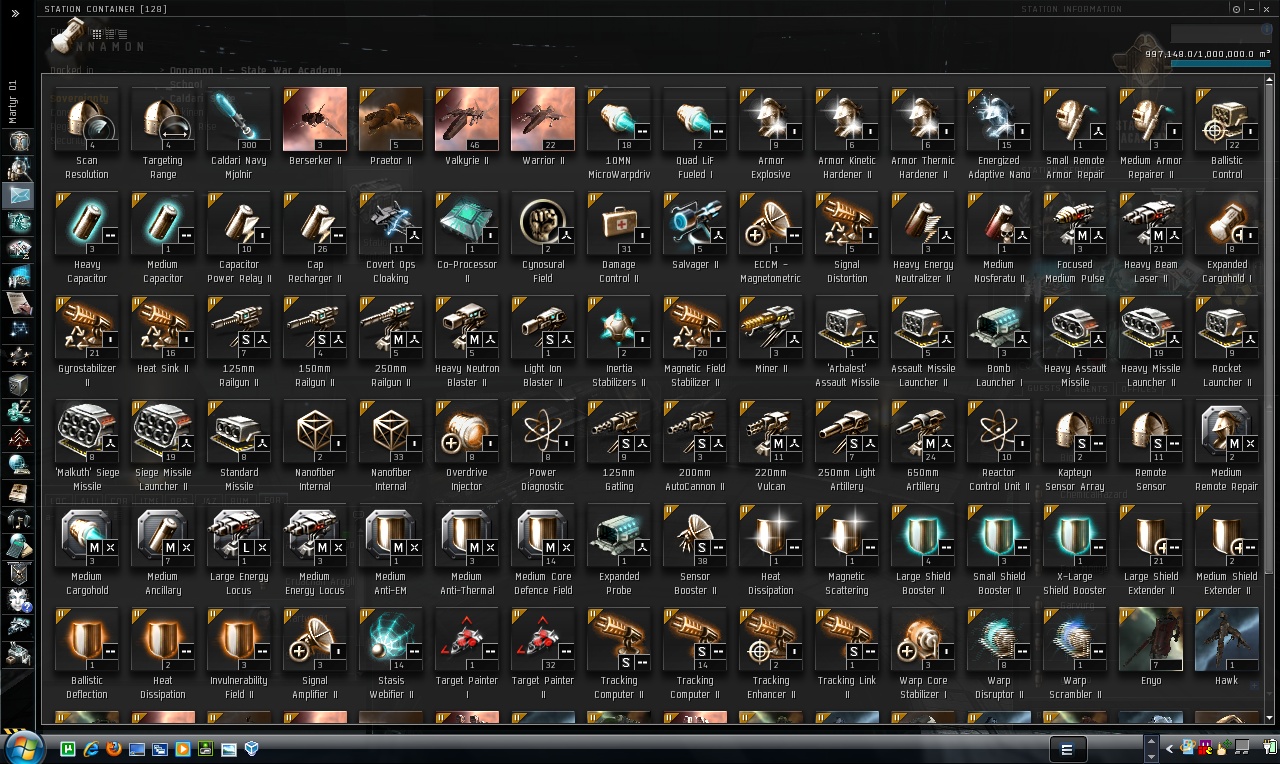Viewport: 1280px width, 764px height.
Task: Select the Stasis Webifier II stack
Action: coord(391,639)
